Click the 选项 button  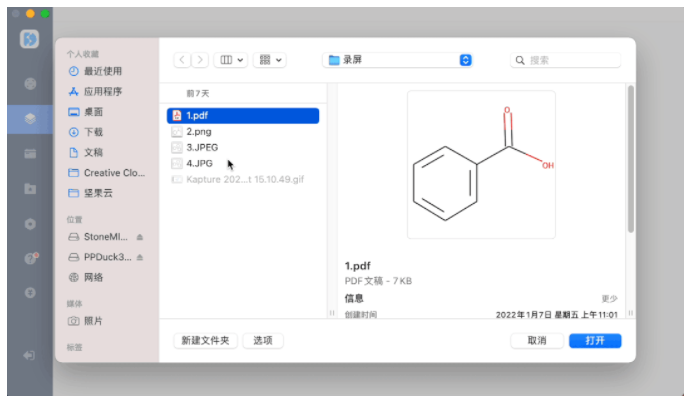pos(263,341)
